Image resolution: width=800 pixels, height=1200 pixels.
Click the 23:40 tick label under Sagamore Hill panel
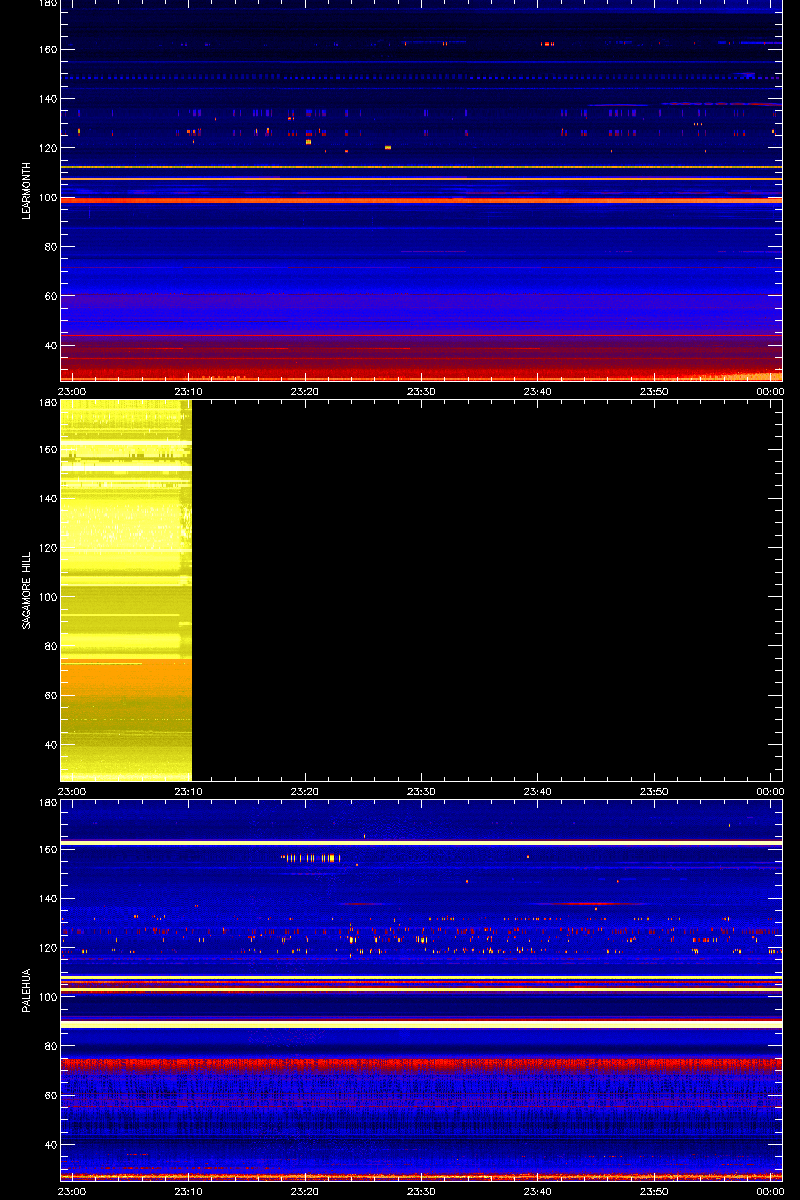click(x=538, y=792)
